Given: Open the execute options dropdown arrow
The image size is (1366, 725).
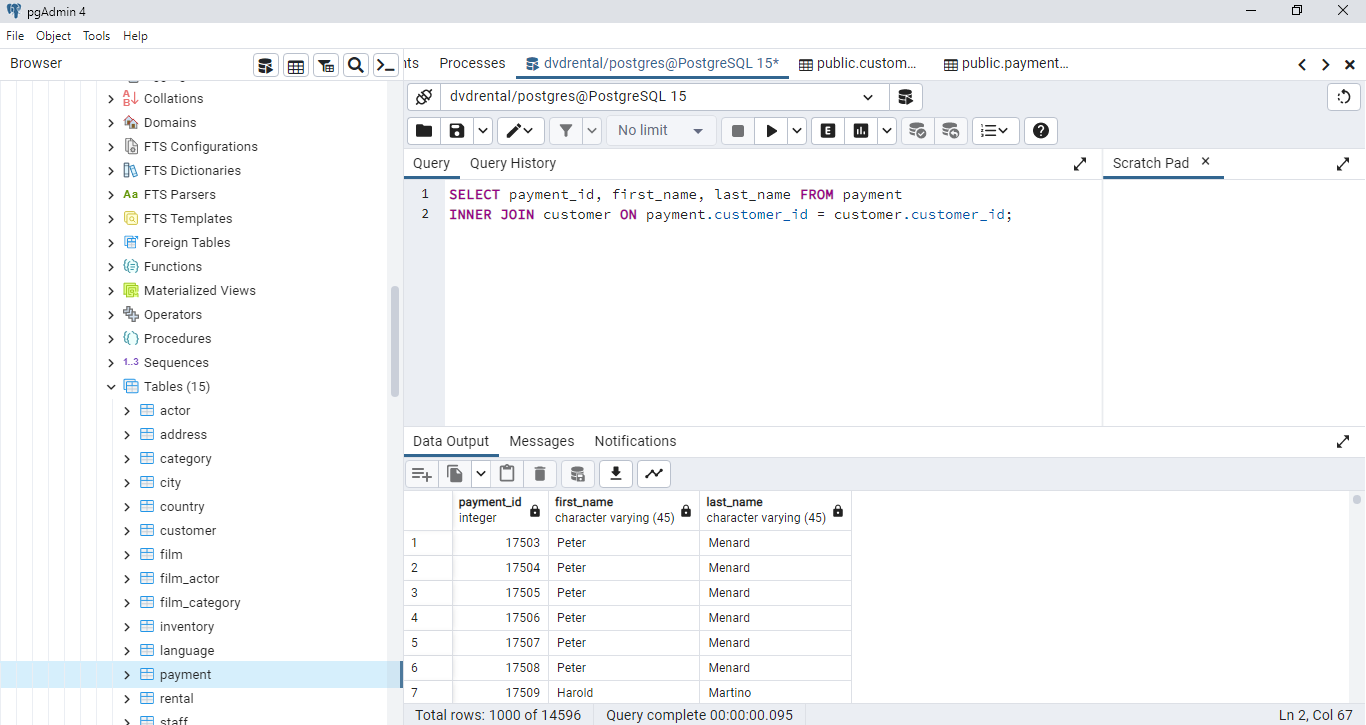Looking at the screenshot, I should (797, 131).
